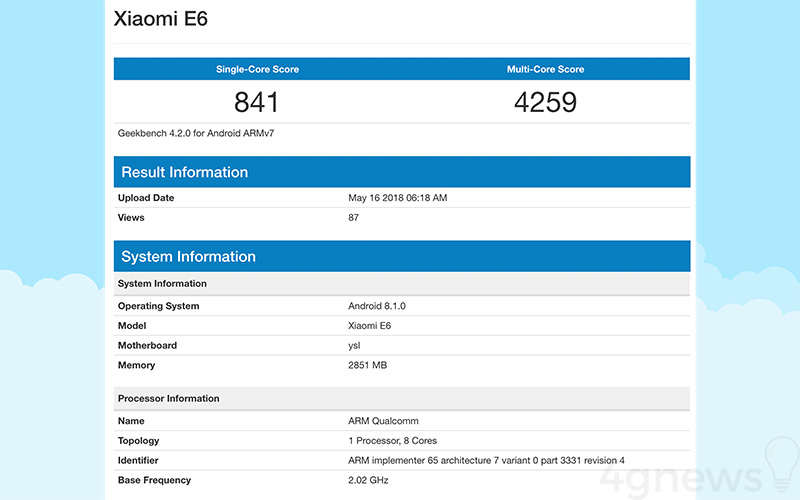
Task: Click the Operating System label
Action: (159, 306)
